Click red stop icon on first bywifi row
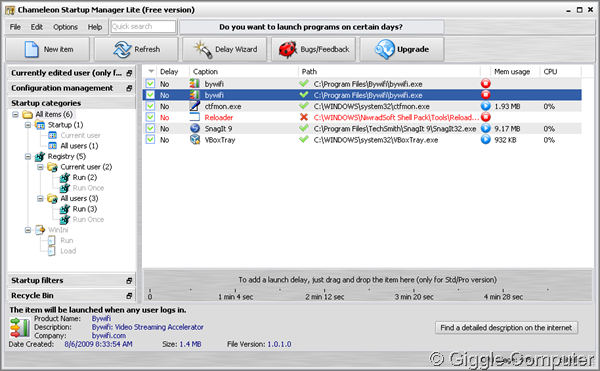 click(486, 83)
